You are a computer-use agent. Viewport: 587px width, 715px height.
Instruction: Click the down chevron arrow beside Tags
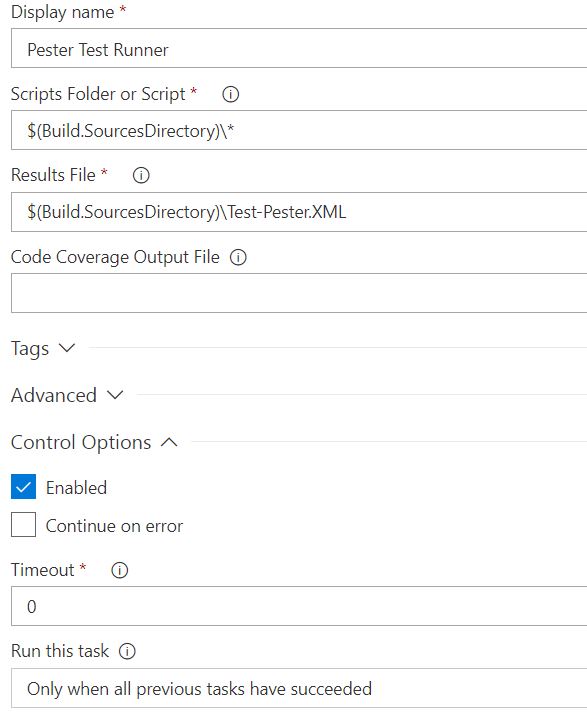pyautogui.click(x=67, y=348)
